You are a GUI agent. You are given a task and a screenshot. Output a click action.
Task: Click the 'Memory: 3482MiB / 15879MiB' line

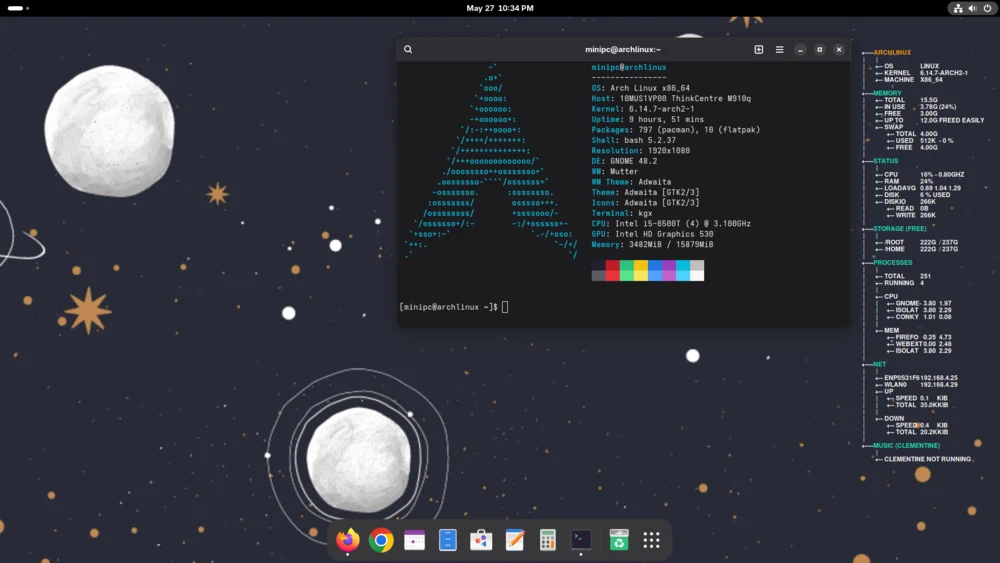(652, 244)
